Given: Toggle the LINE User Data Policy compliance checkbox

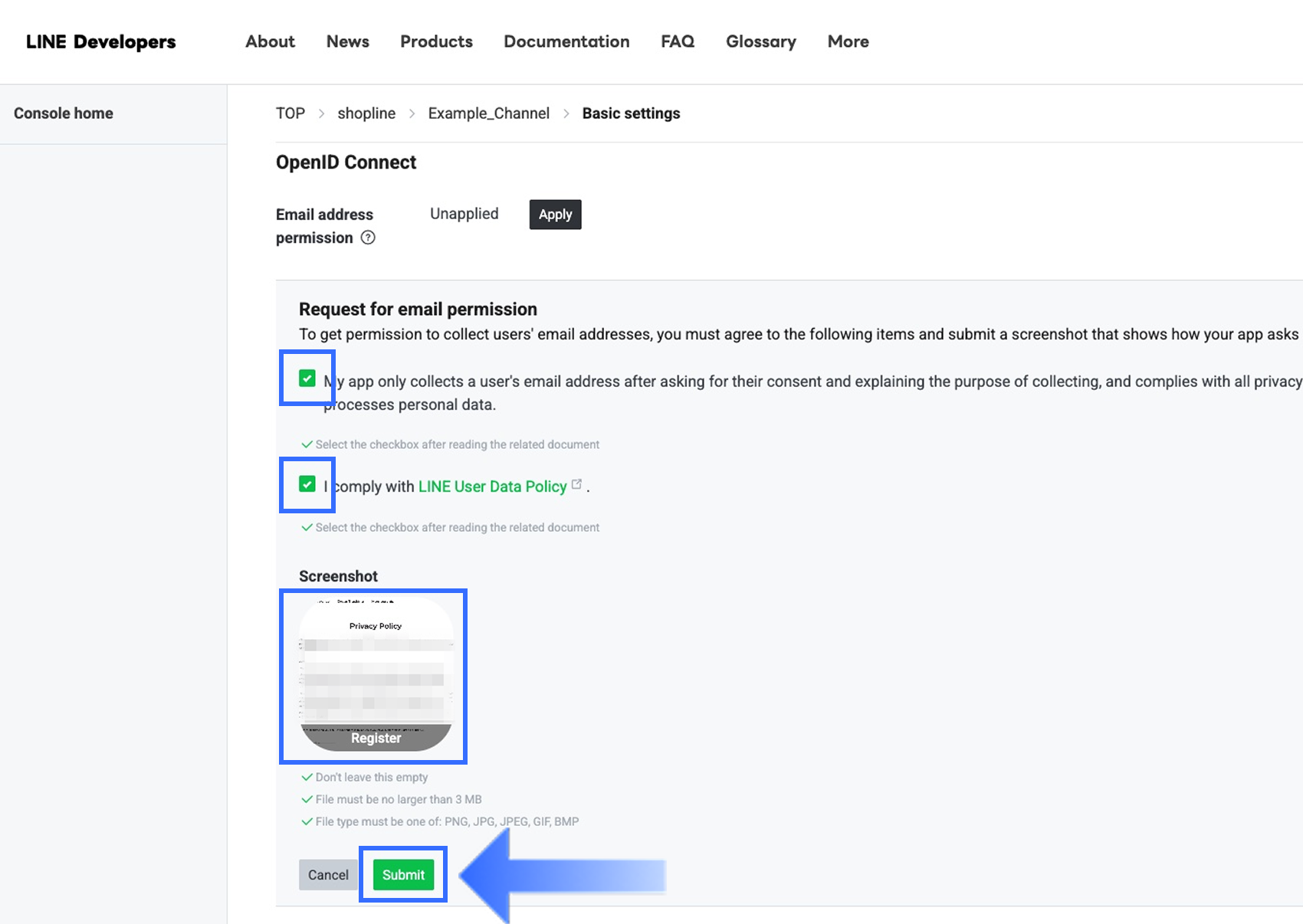Looking at the screenshot, I should (x=307, y=484).
